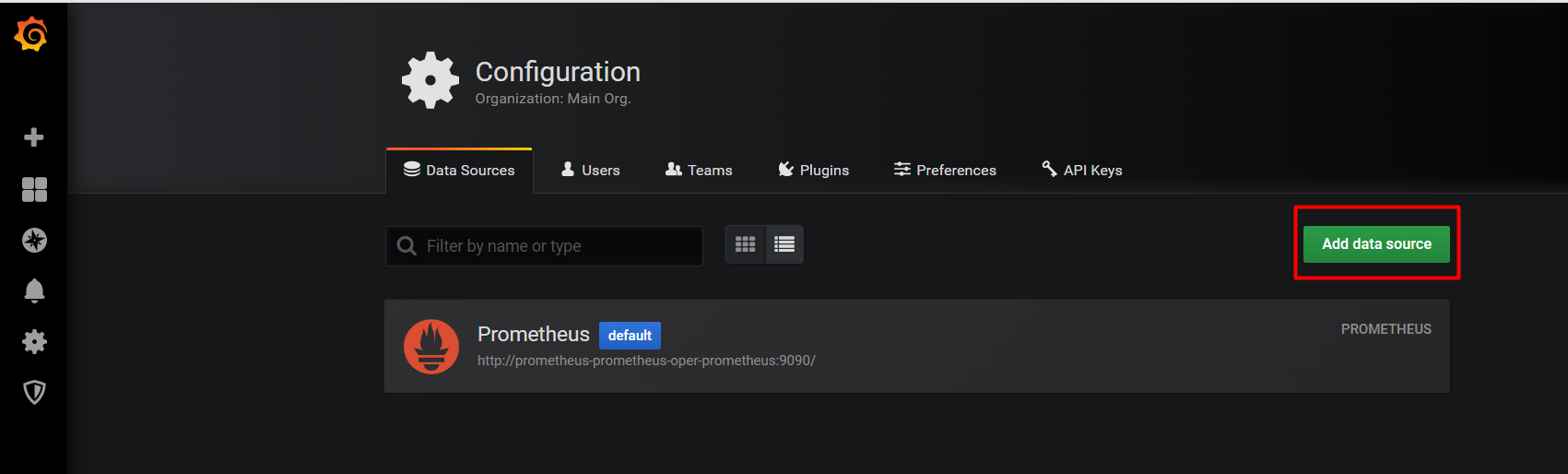Go to the Users tab
Image resolution: width=1568 pixels, height=474 pixels.
pyautogui.click(x=591, y=171)
